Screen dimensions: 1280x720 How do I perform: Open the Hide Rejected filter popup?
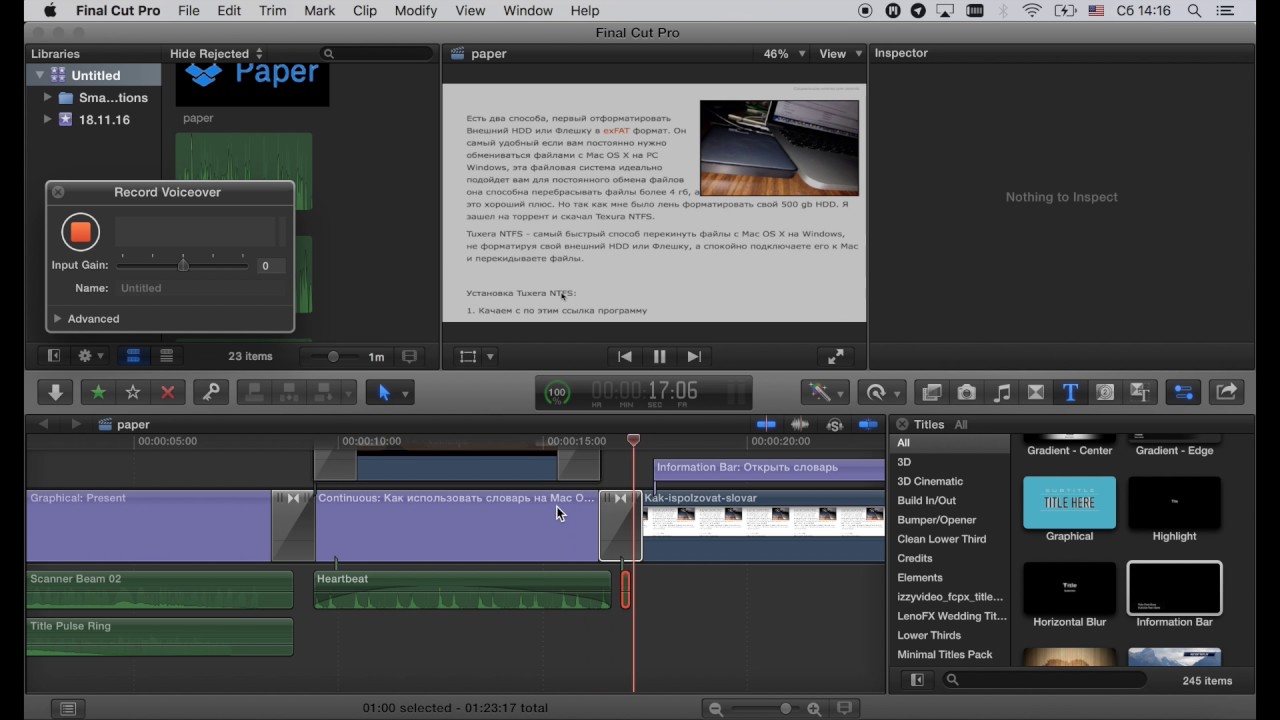coord(216,54)
